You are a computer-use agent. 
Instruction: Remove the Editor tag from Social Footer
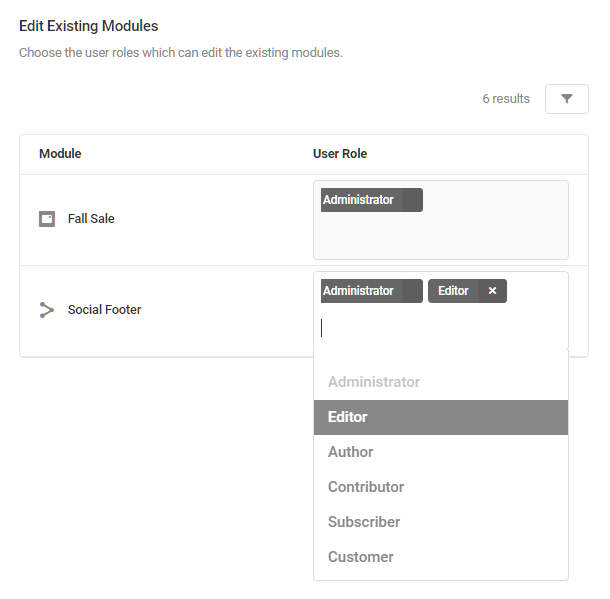pyautogui.click(x=492, y=291)
